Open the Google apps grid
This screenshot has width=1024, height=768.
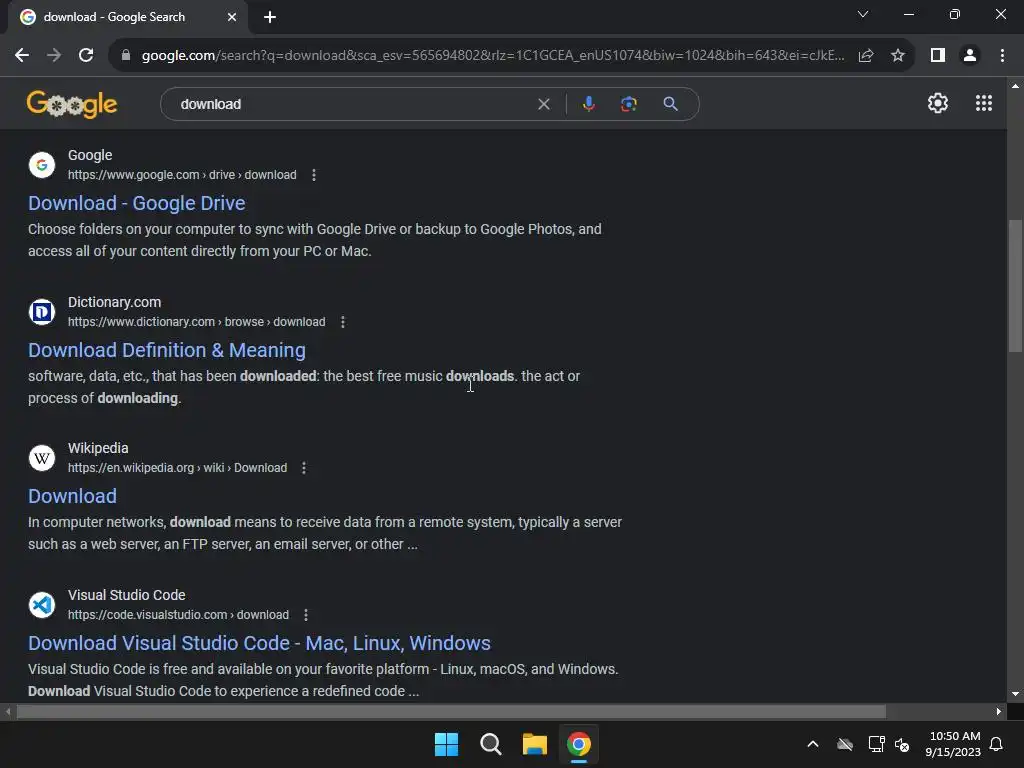tap(984, 103)
